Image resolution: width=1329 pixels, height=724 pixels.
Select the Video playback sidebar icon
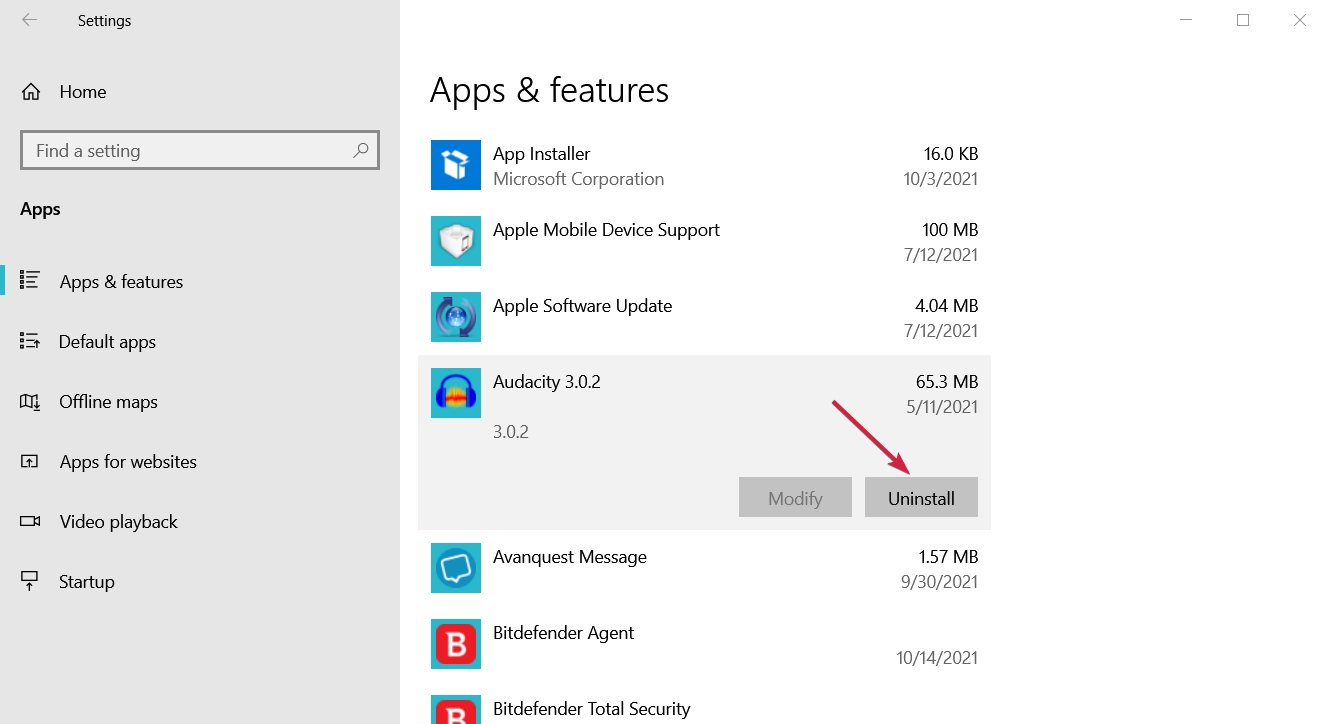(x=30, y=521)
